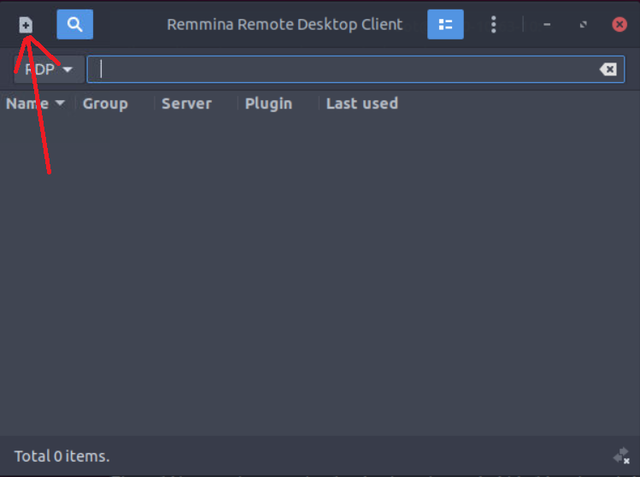640x477 pixels.
Task: Sort connections by Name column
Action: click(36, 104)
